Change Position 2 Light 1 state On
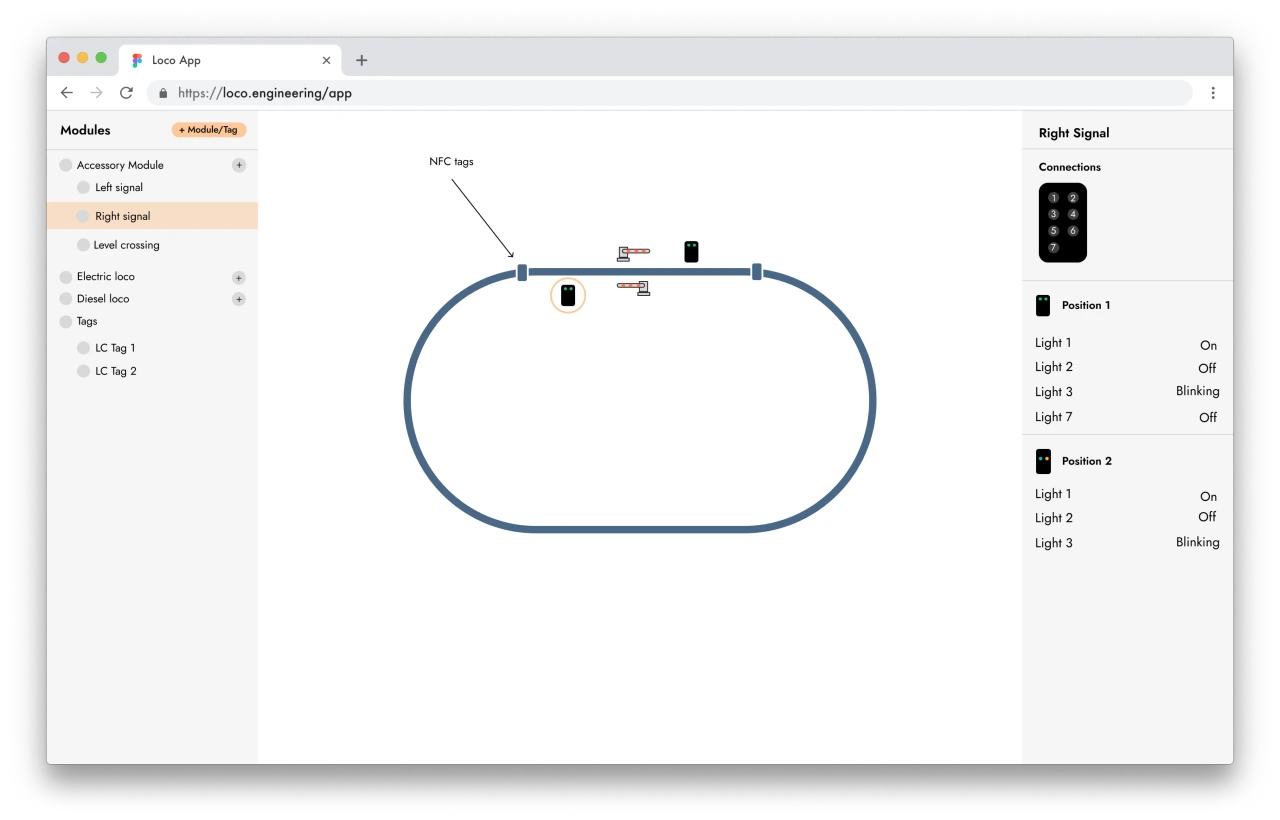1280x820 pixels. (x=1208, y=496)
